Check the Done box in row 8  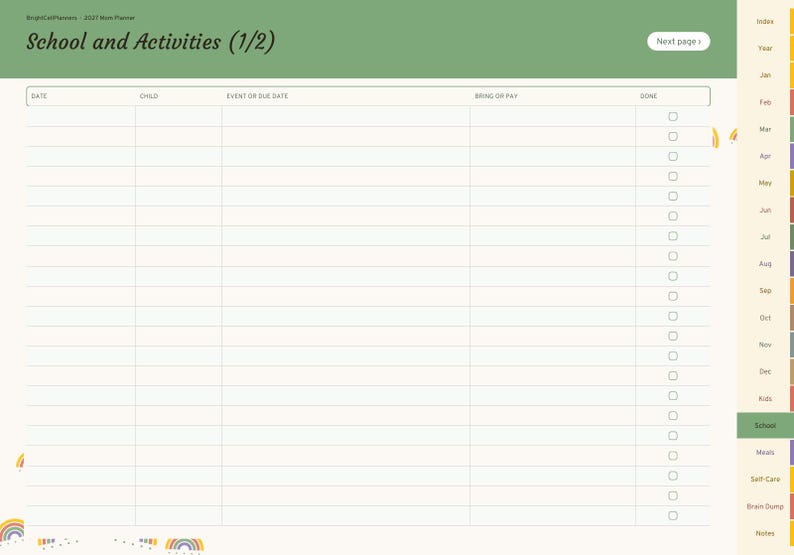[673, 256]
